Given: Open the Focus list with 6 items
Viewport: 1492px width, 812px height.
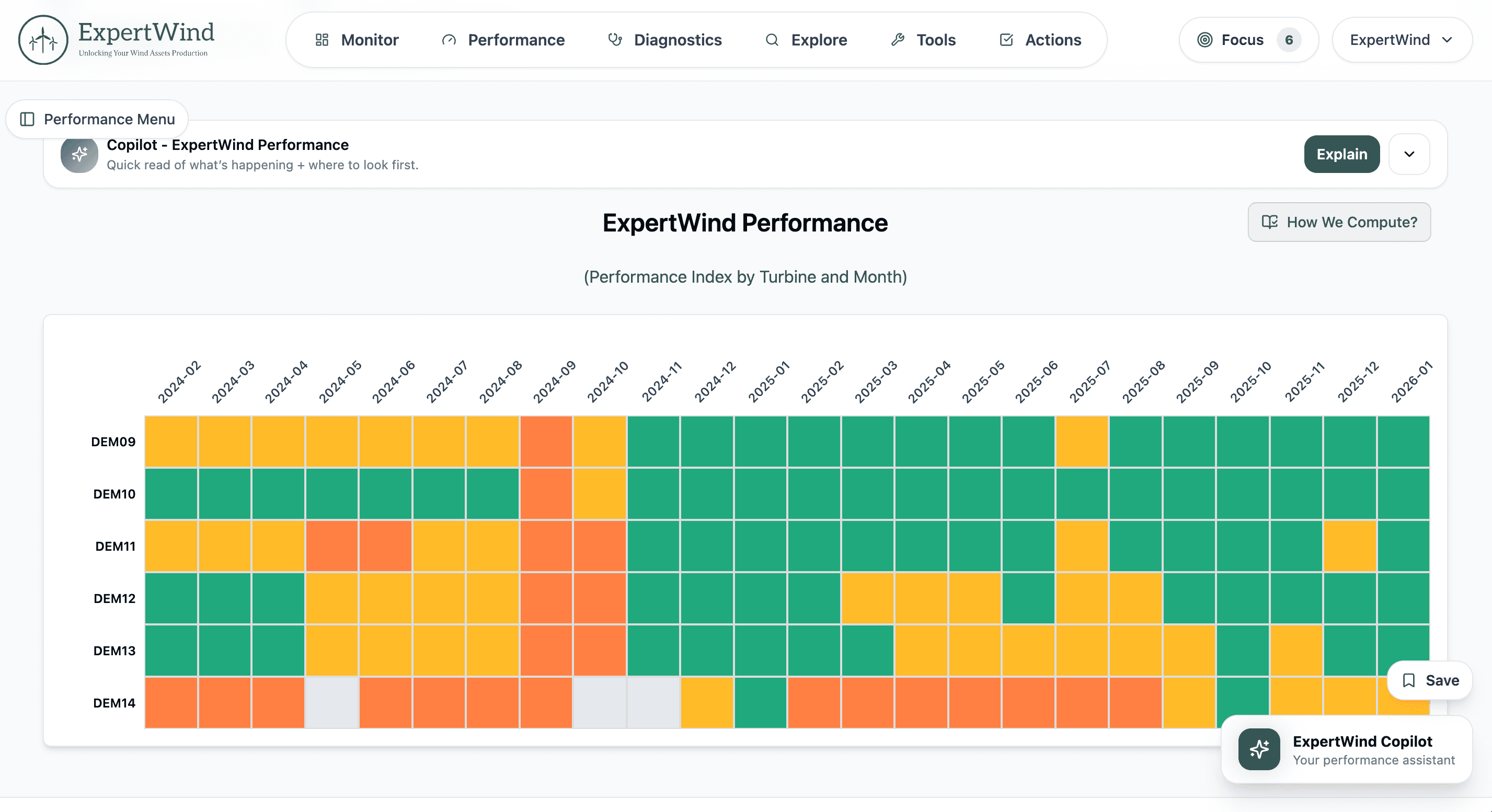Looking at the screenshot, I should point(1248,40).
